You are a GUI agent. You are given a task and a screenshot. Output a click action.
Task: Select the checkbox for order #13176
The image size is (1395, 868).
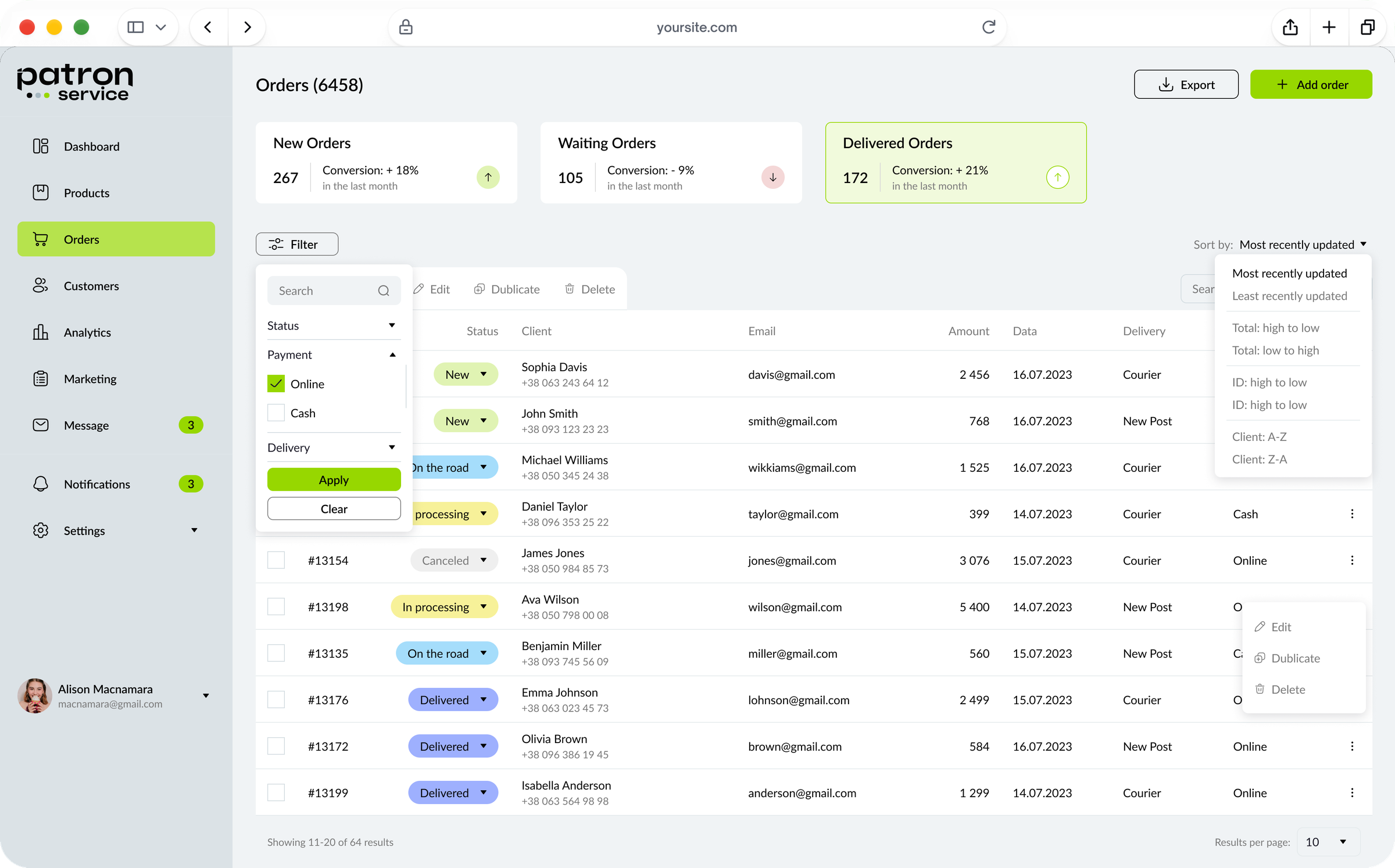point(276,700)
